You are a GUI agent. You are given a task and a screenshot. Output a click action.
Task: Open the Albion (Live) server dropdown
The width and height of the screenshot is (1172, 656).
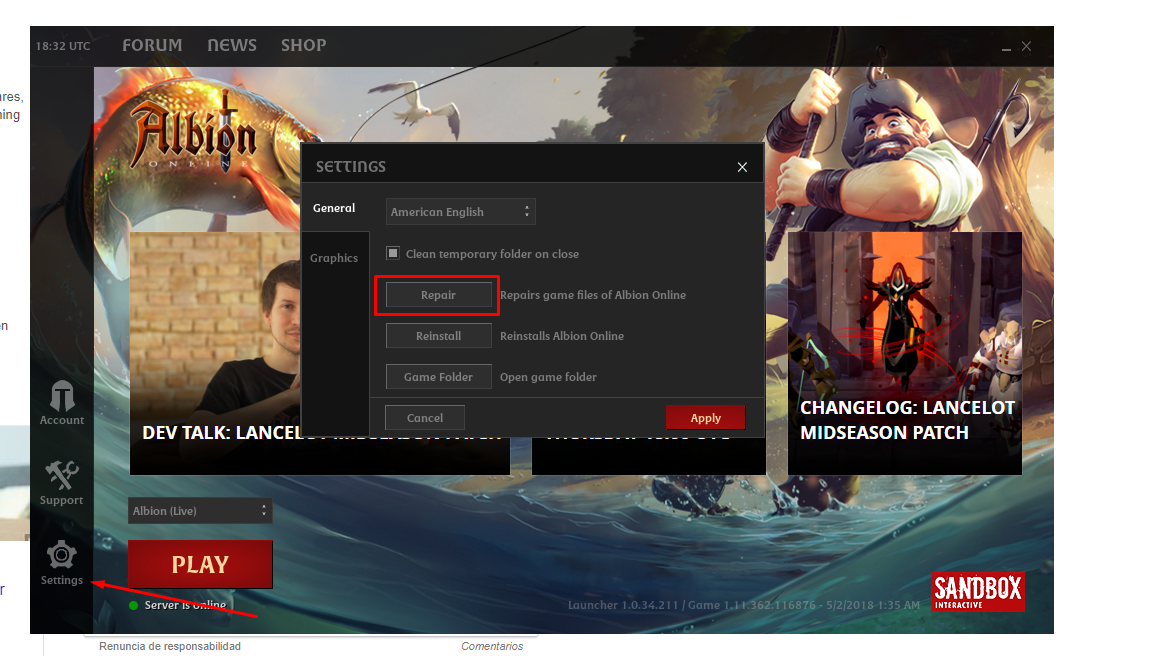[x=200, y=511]
